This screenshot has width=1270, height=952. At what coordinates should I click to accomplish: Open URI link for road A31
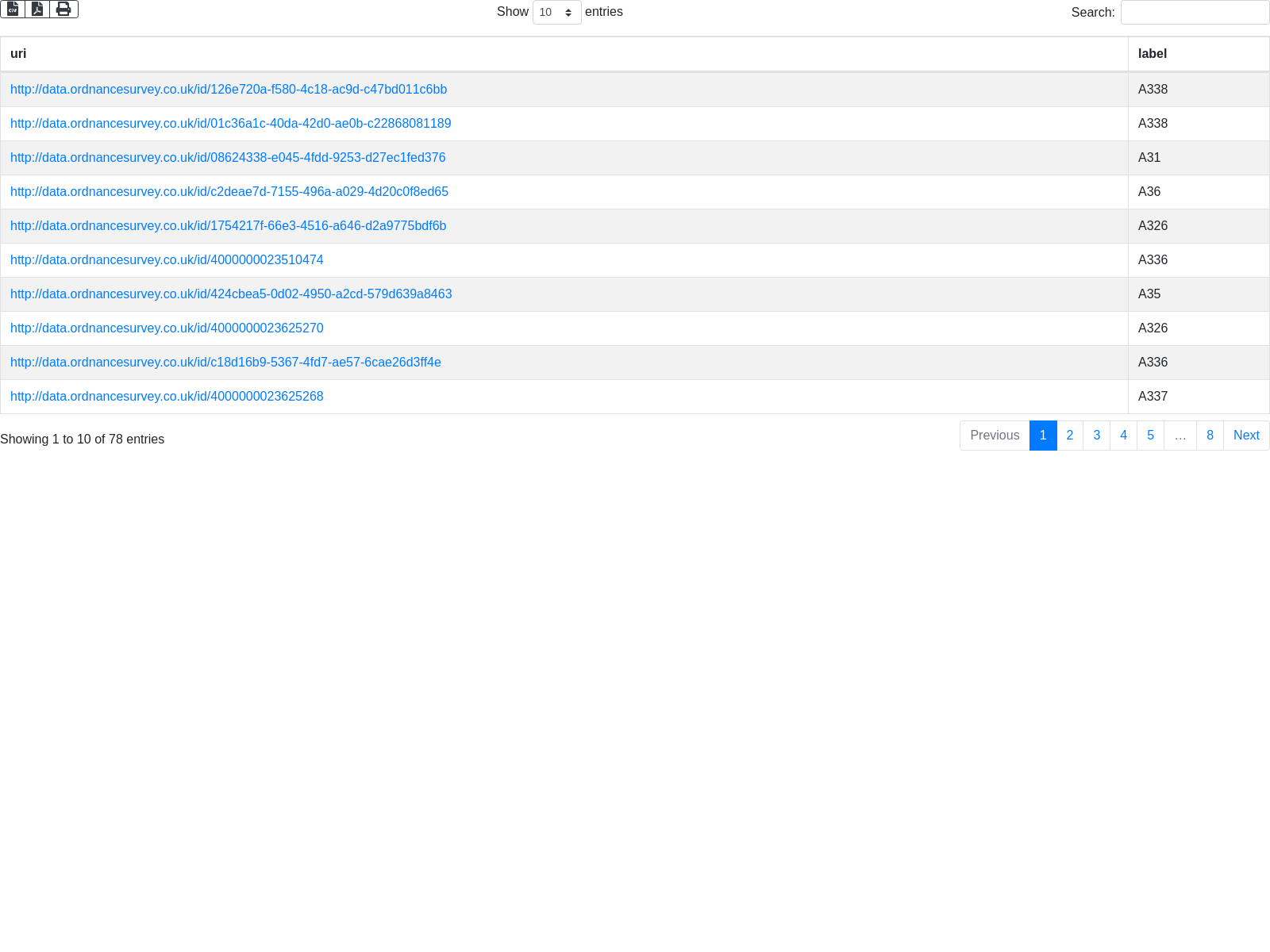pyautogui.click(x=228, y=158)
